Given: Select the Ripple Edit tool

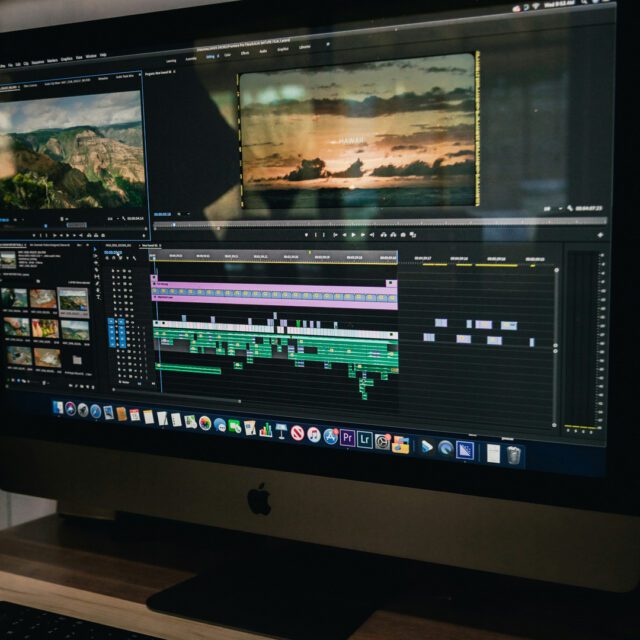Looking at the screenshot, I should pyautogui.click(x=96, y=263).
